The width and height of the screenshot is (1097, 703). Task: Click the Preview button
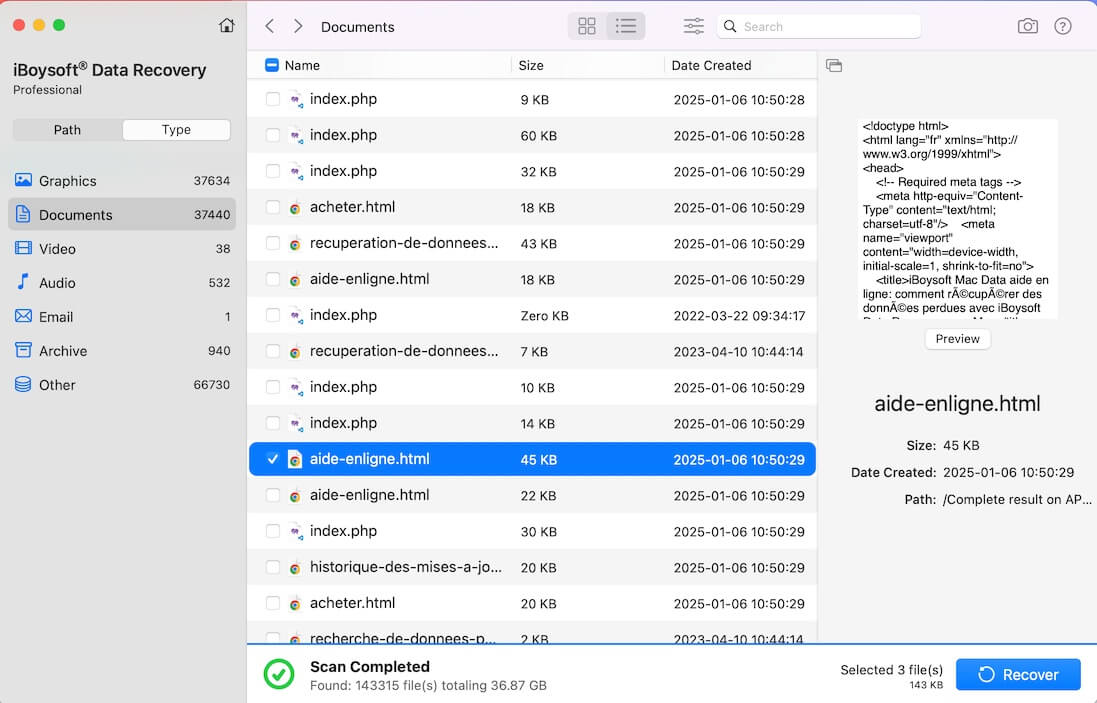pyautogui.click(x=957, y=339)
